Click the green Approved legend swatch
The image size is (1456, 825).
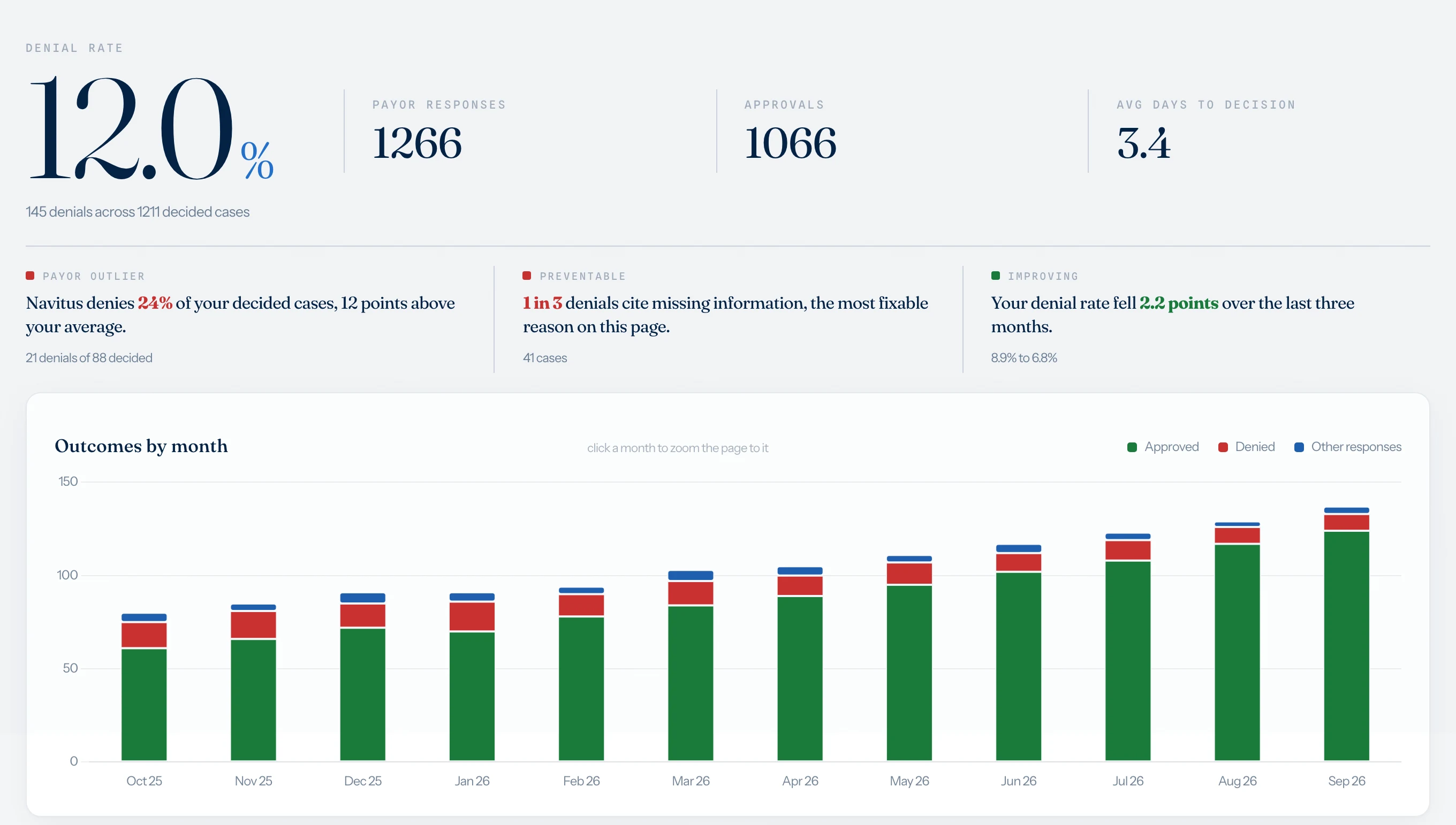pyautogui.click(x=1132, y=447)
